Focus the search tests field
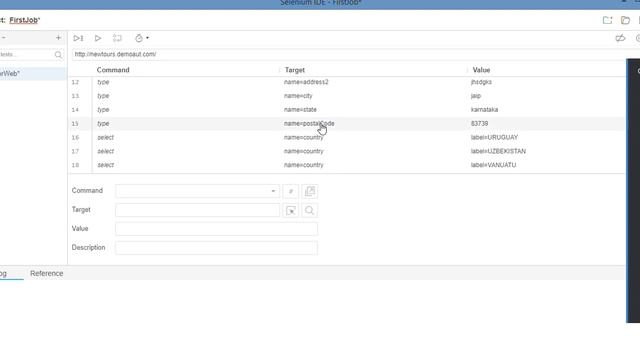Viewport: 640px width, 360px height. (x=27, y=54)
